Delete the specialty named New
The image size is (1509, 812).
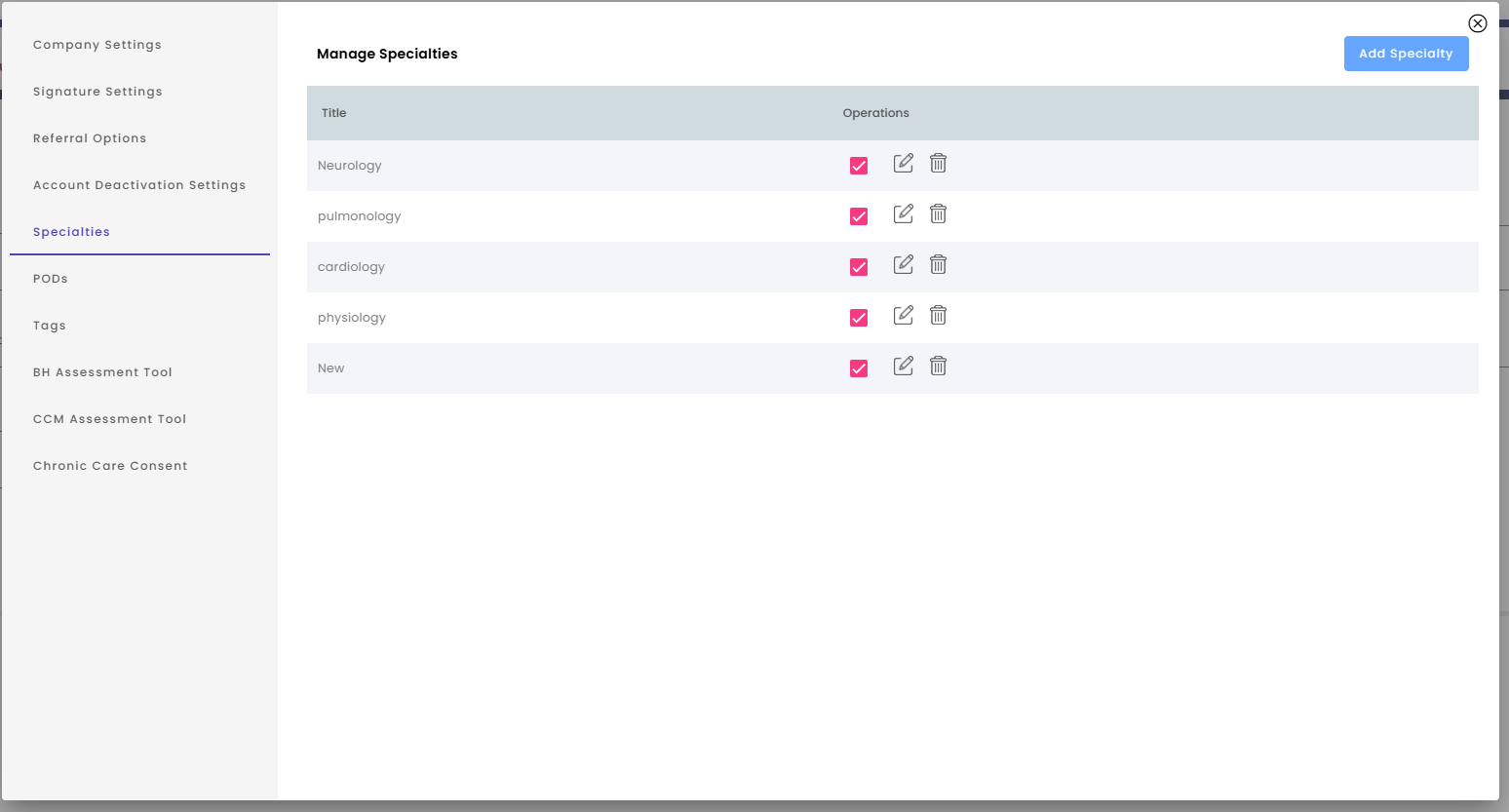tap(938, 366)
